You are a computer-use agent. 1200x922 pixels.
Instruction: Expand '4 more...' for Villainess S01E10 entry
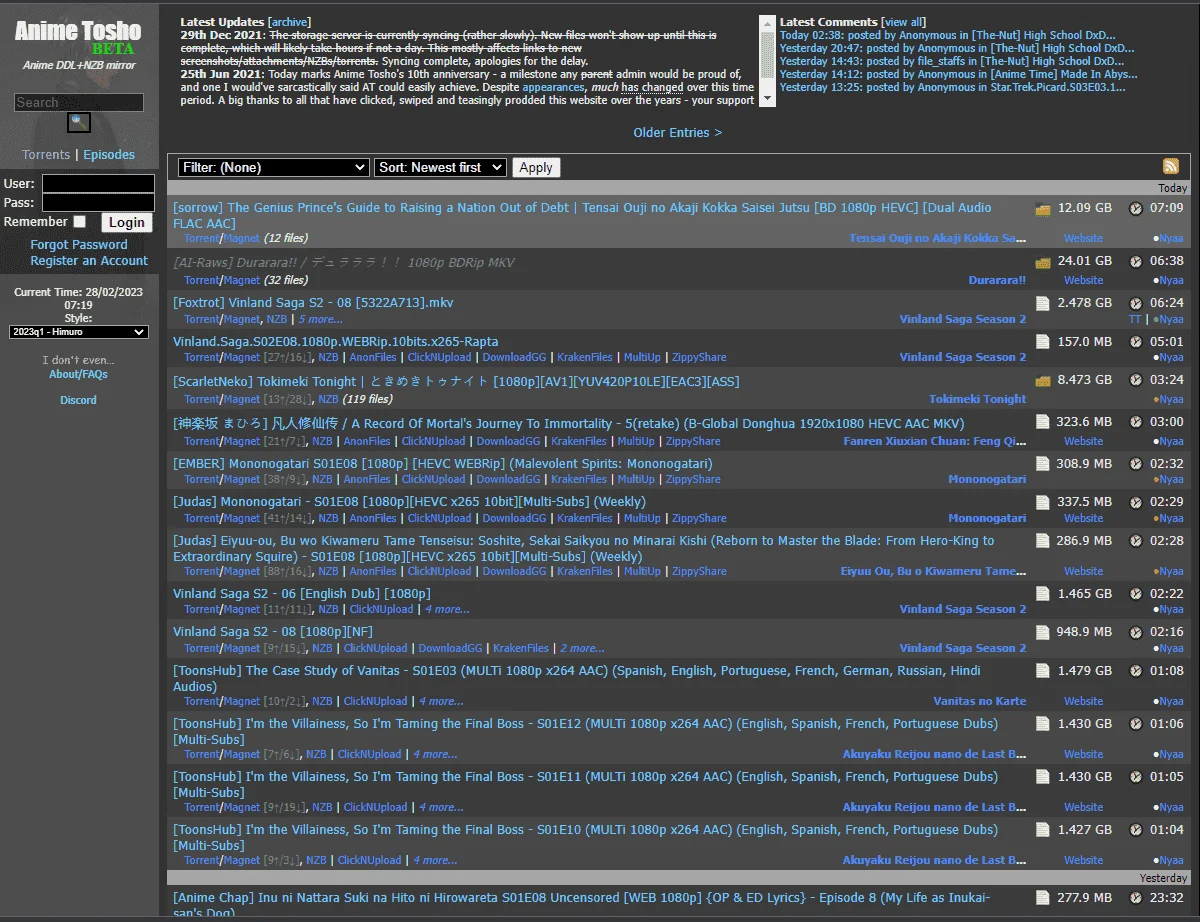[435, 861]
